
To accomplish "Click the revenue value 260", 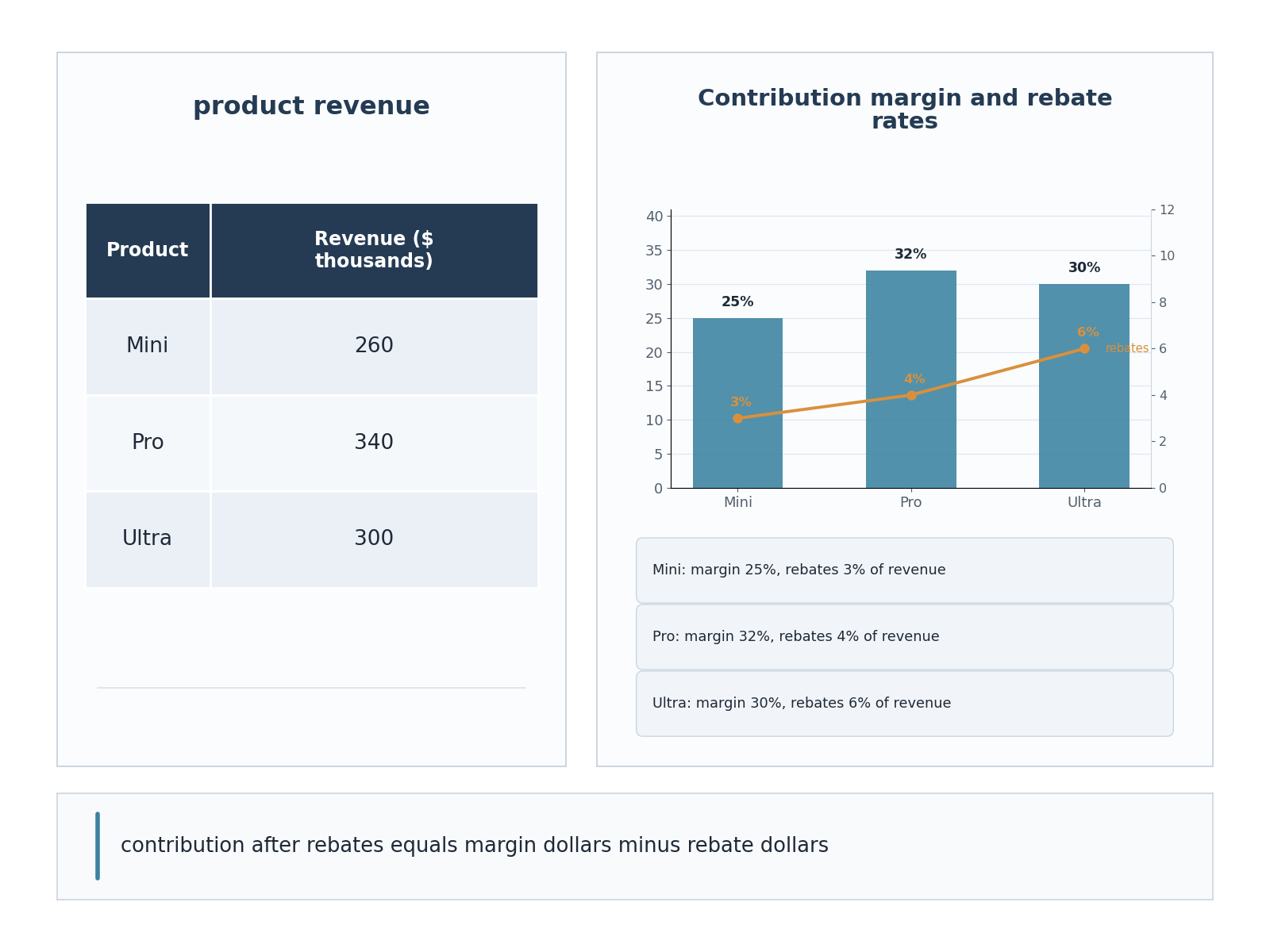I will pyautogui.click(x=374, y=346).
